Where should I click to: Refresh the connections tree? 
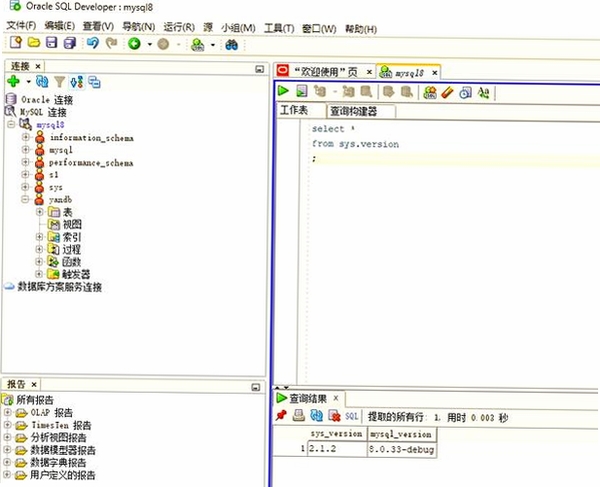42,81
